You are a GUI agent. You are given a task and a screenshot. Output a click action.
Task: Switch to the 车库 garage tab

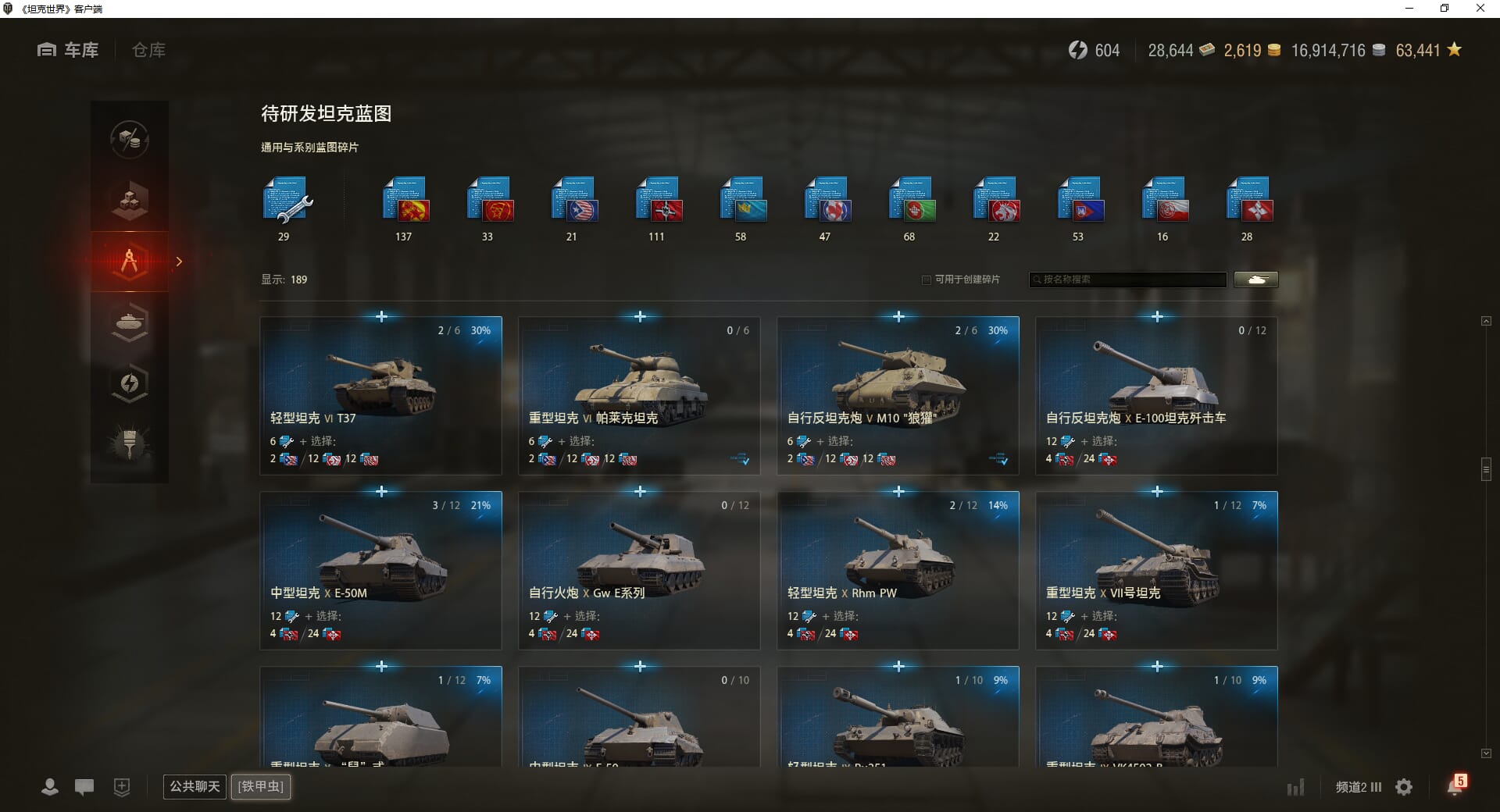click(x=68, y=50)
